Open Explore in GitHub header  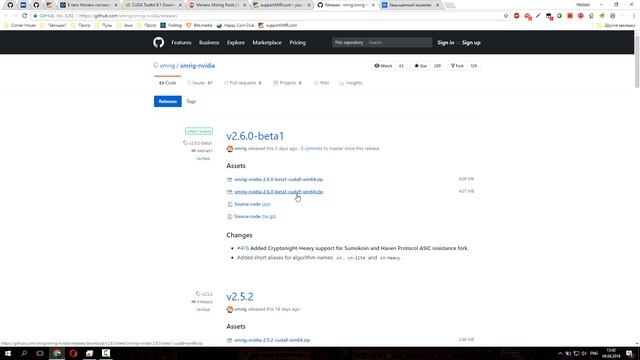236,42
